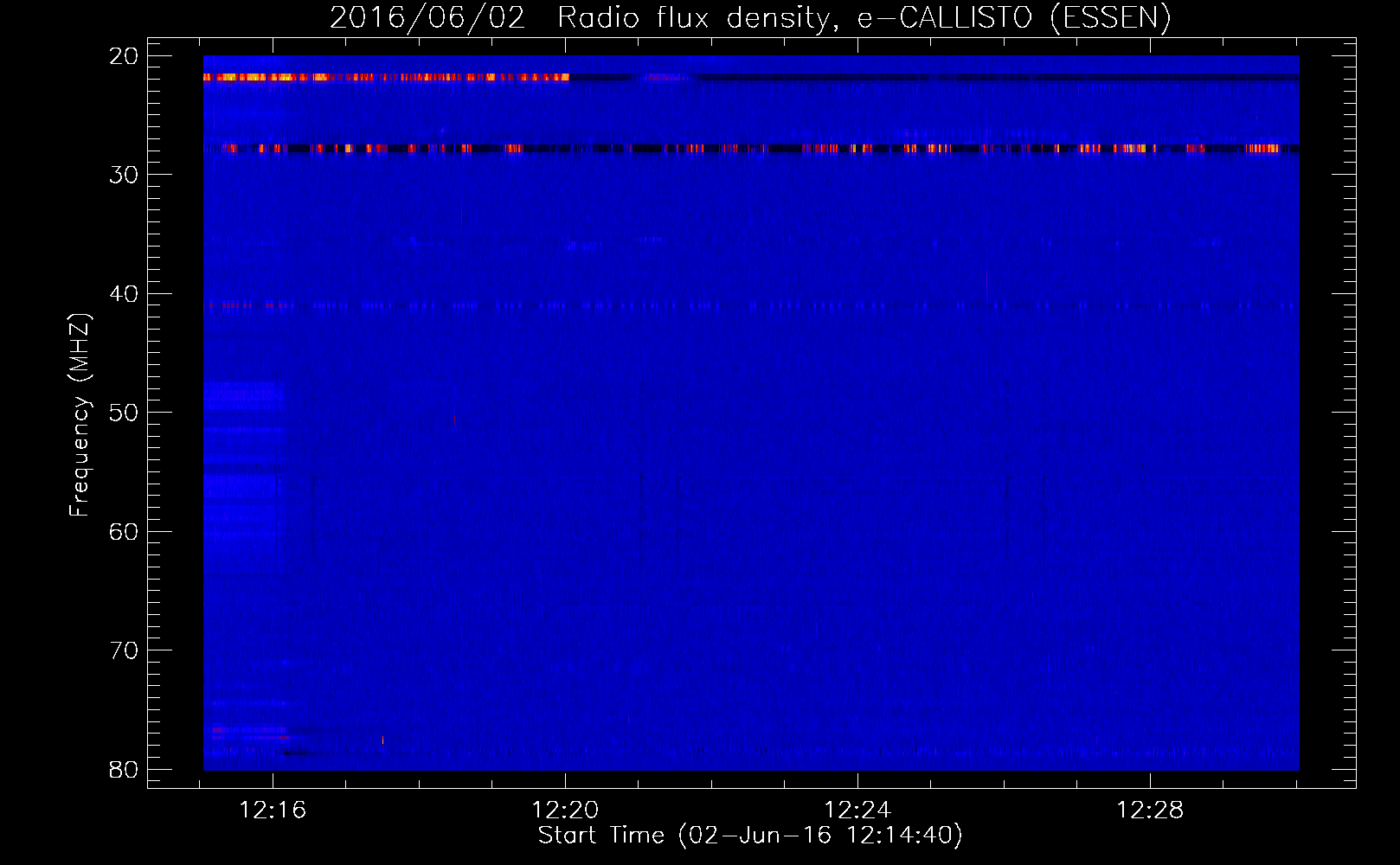Click the 'Start Time (02-Jun-16 12:14:40)' label

pyautogui.click(x=750, y=836)
